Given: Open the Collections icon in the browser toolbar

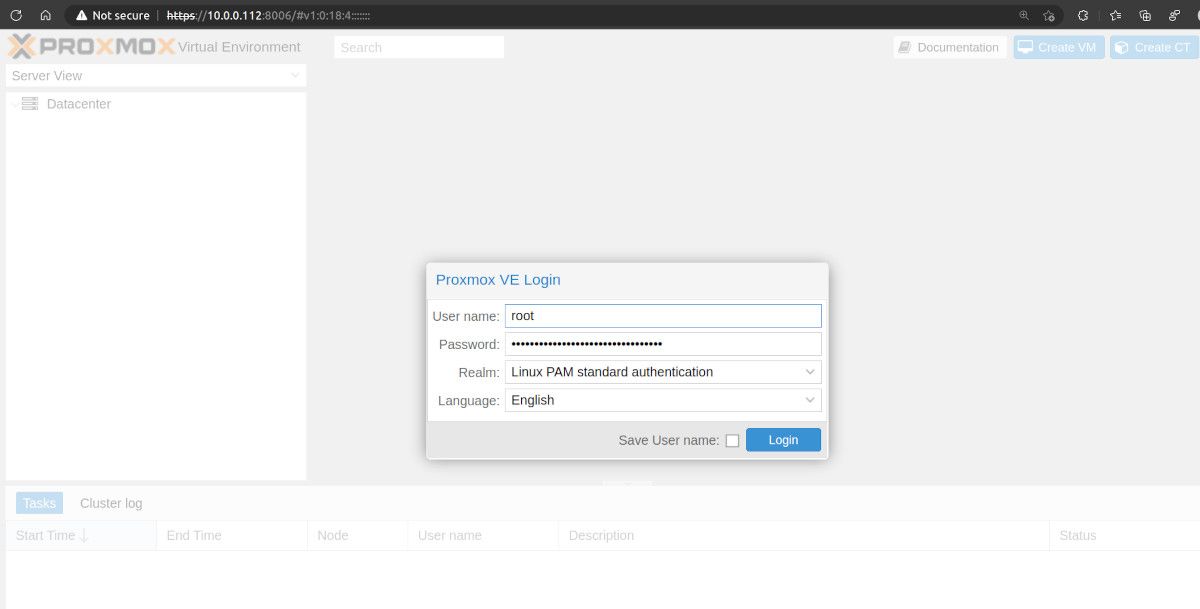Looking at the screenshot, I should click(1144, 15).
